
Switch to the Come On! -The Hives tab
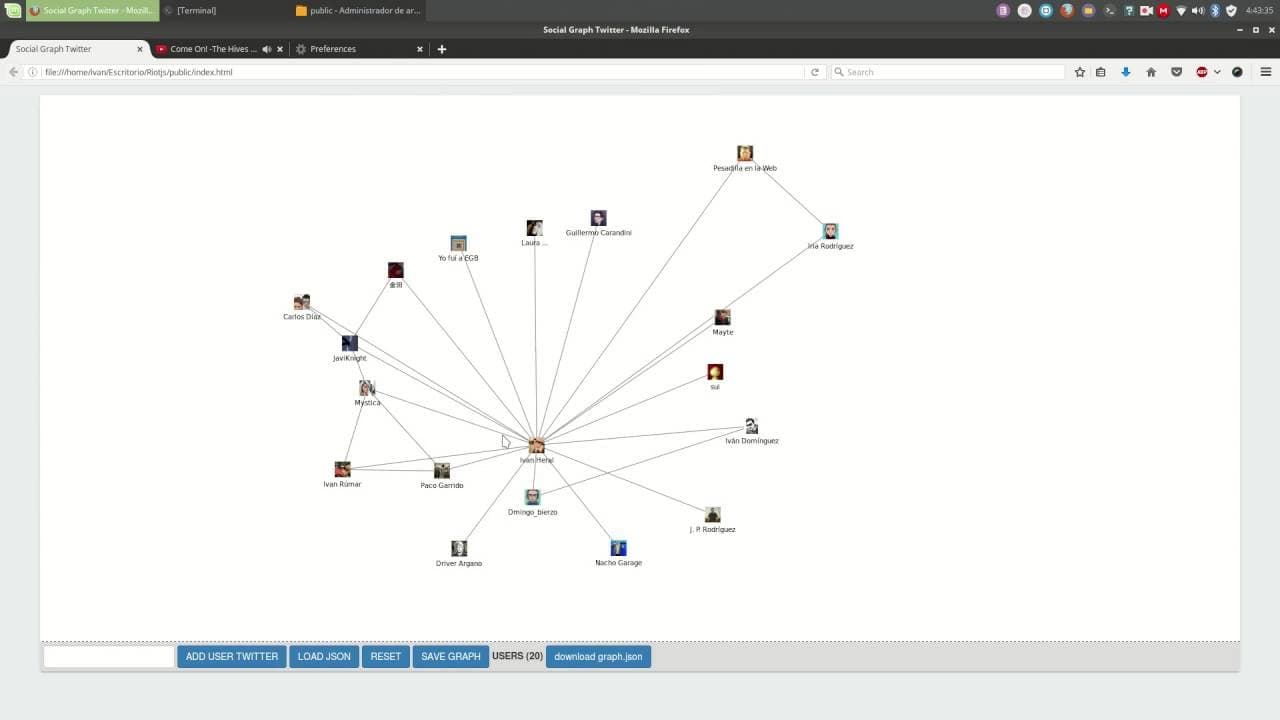[213, 49]
